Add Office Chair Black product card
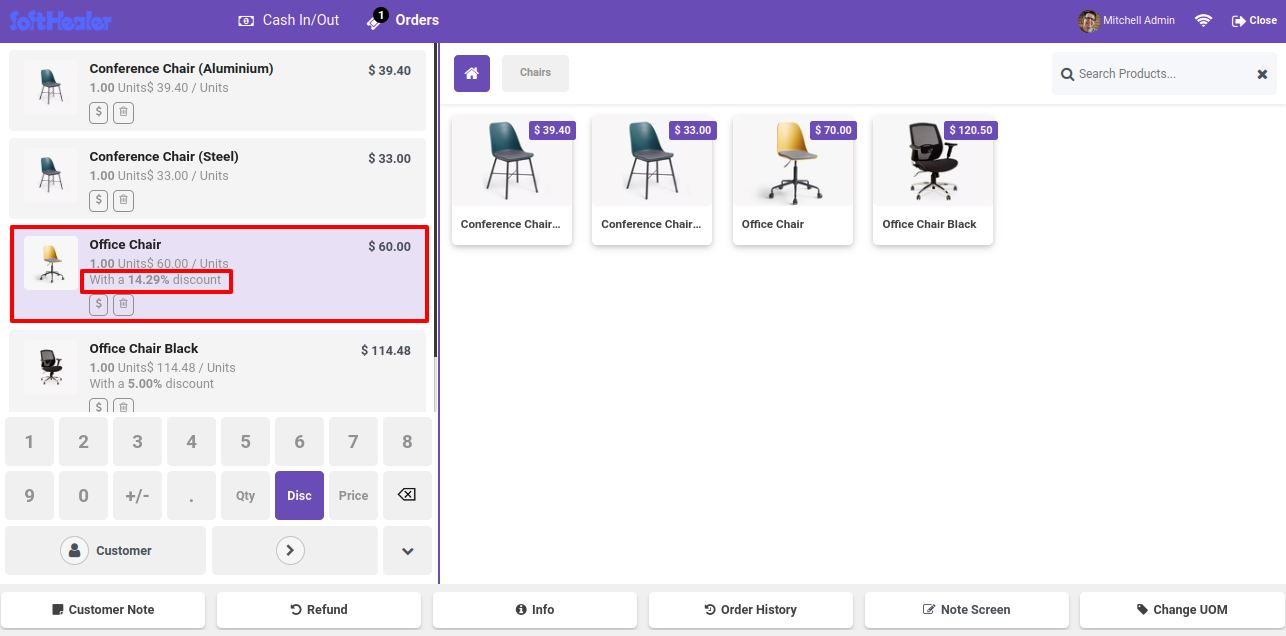The height and width of the screenshot is (636, 1286). tap(933, 180)
